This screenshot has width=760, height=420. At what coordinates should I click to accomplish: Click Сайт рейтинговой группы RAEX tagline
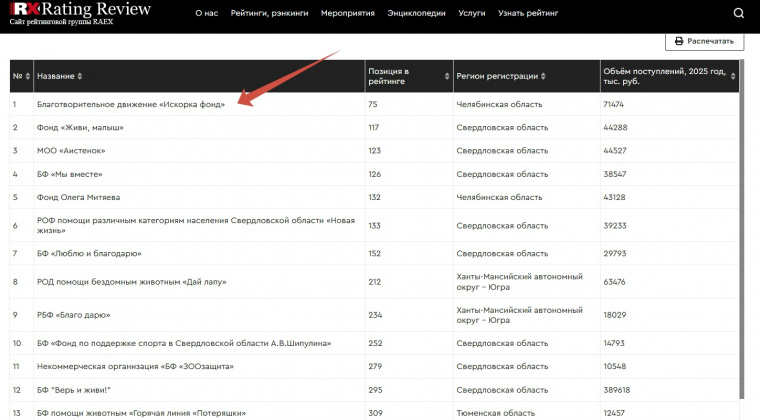(61, 22)
